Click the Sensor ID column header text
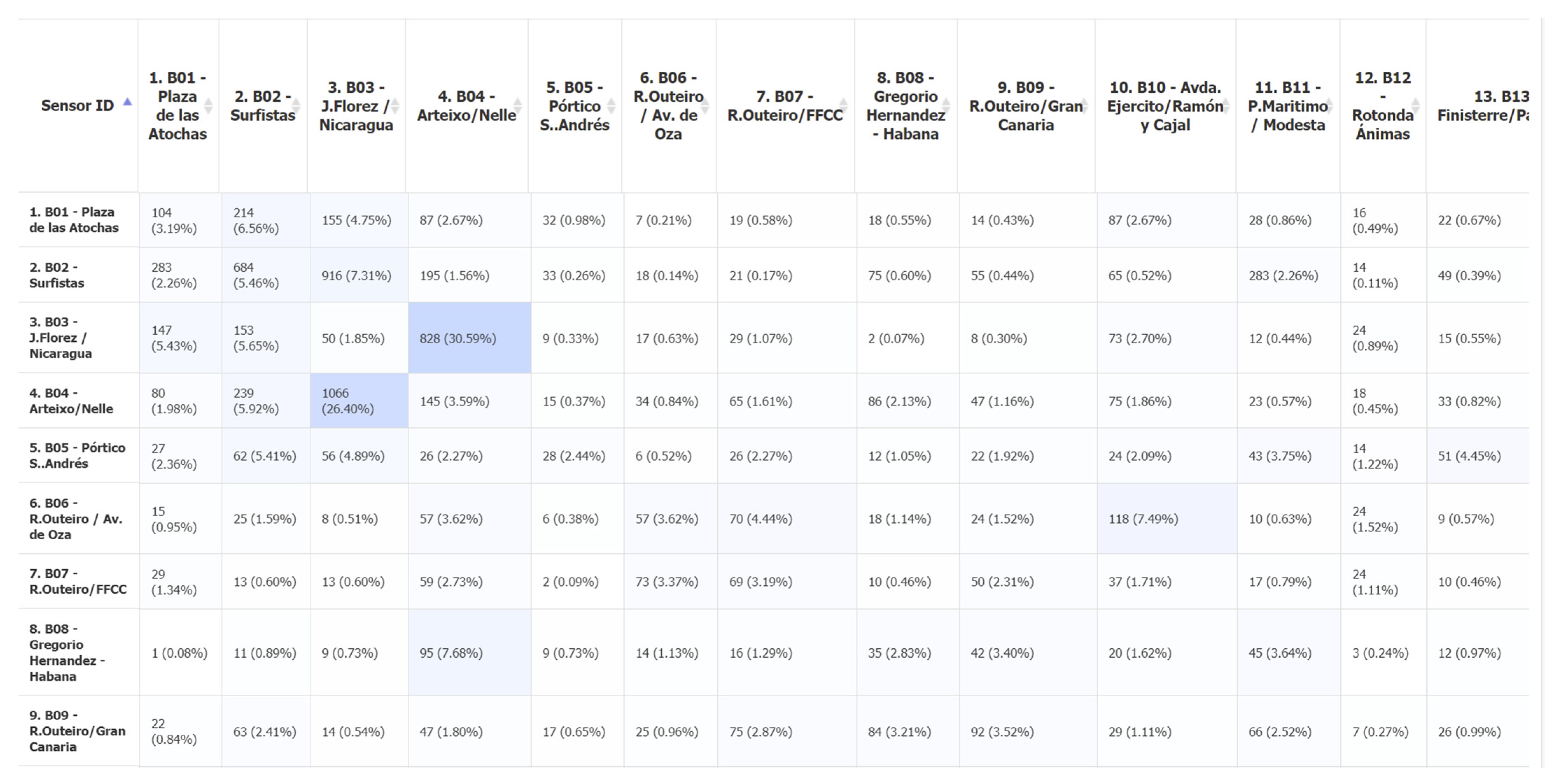This screenshot has height=784, width=1562. click(77, 105)
